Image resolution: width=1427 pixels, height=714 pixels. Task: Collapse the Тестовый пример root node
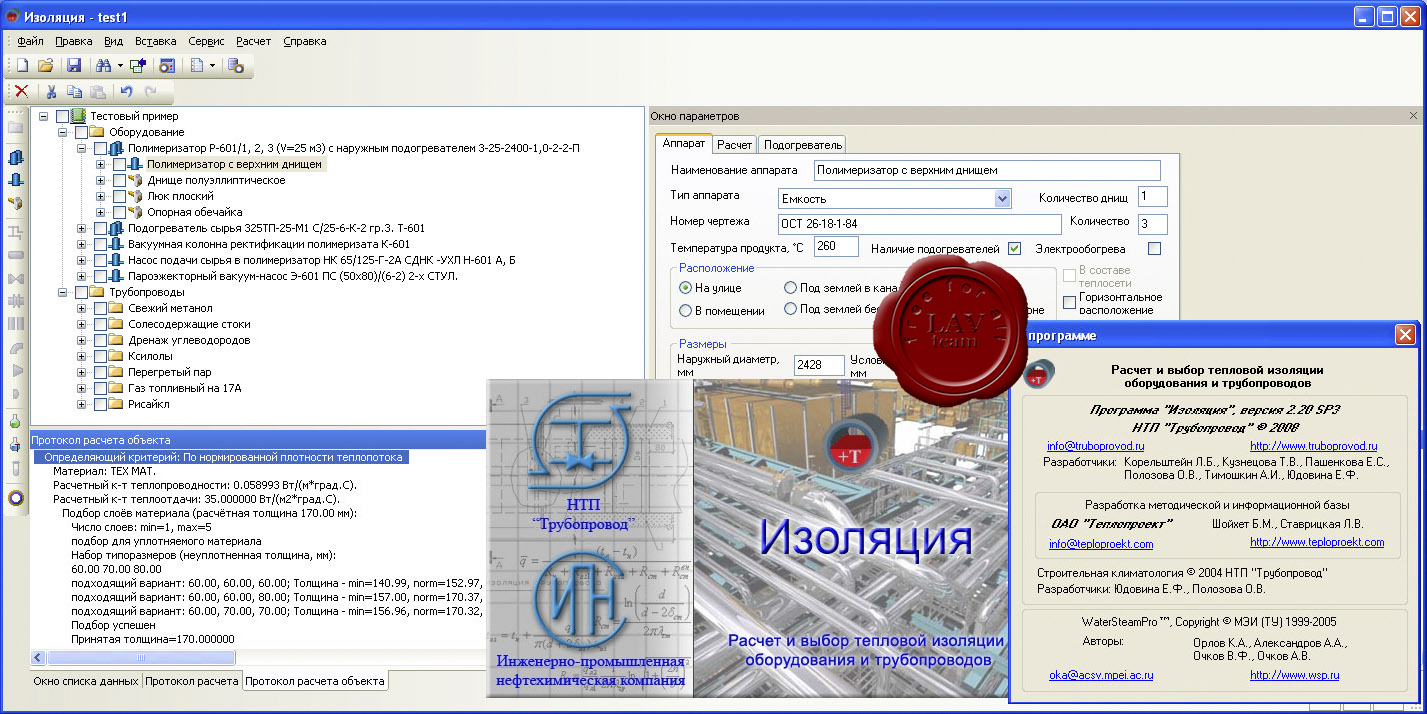point(44,116)
